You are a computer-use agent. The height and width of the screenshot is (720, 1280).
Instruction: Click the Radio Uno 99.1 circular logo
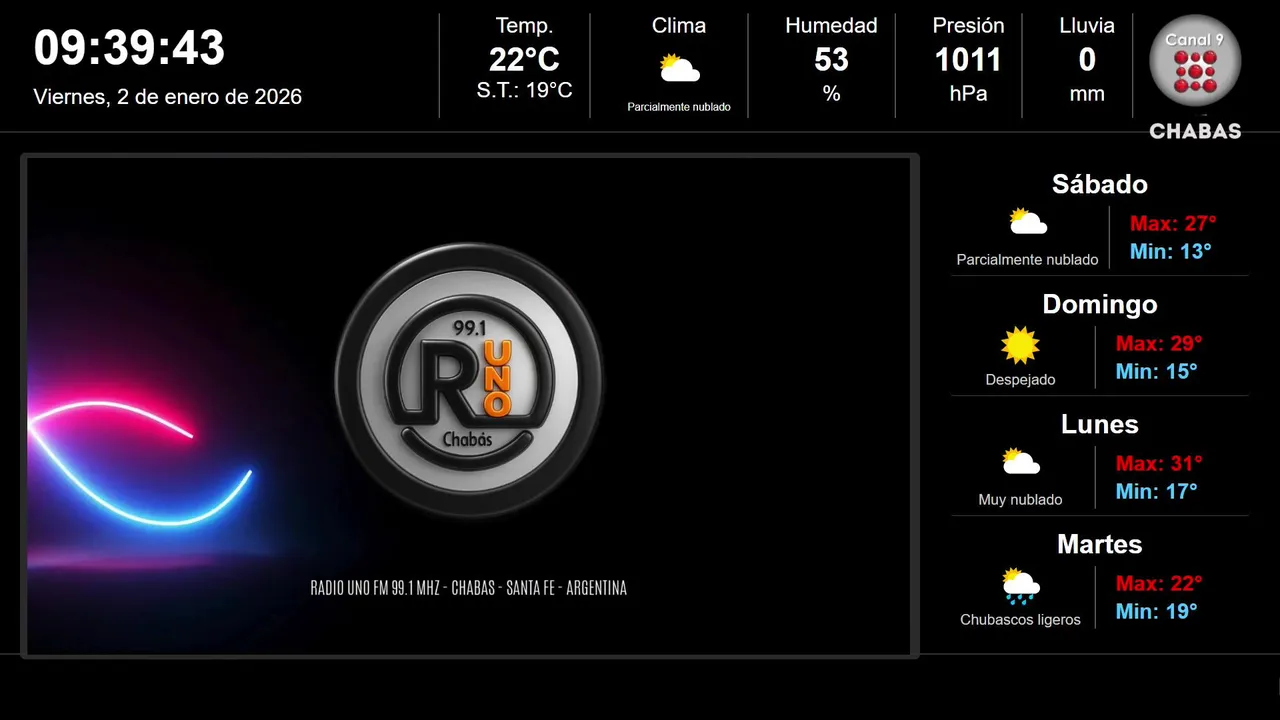(x=469, y=381)
